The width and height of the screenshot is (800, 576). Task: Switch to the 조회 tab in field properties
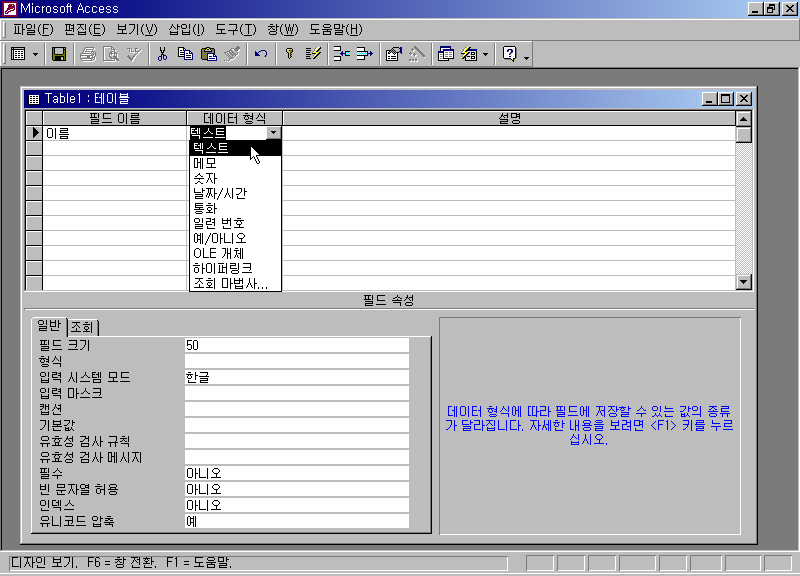(82, 327)
